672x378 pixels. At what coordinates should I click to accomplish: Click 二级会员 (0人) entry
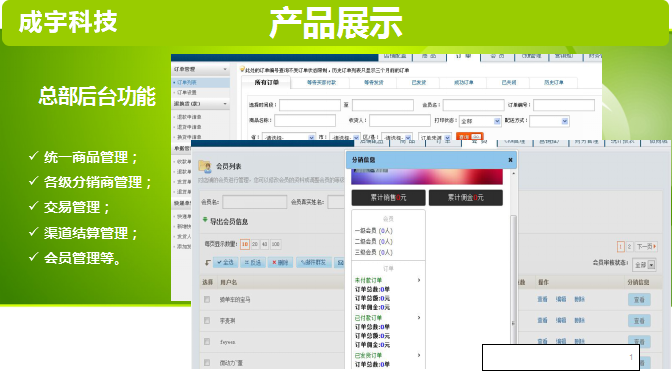pyautogui.click(x=374, y=241)
